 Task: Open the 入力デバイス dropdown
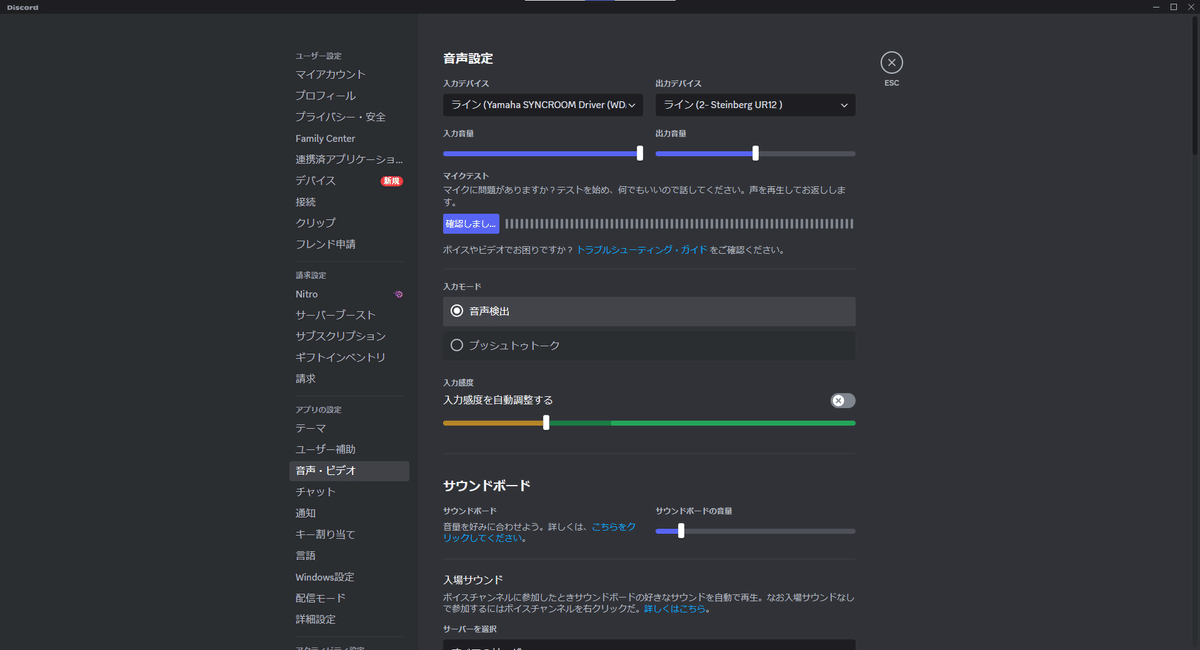coord(543,104)
